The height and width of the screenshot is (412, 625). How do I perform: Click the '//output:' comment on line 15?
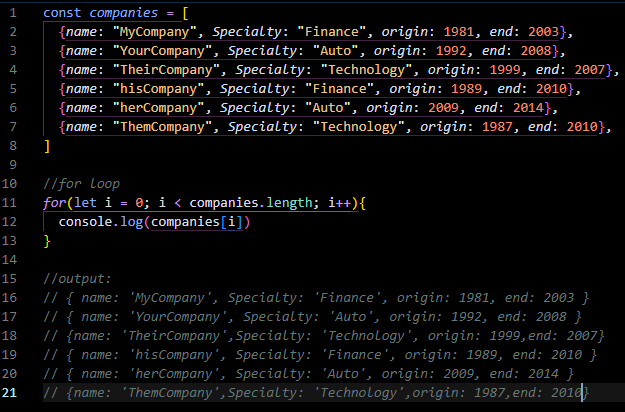pyautogui.click(x=77, y=279)
